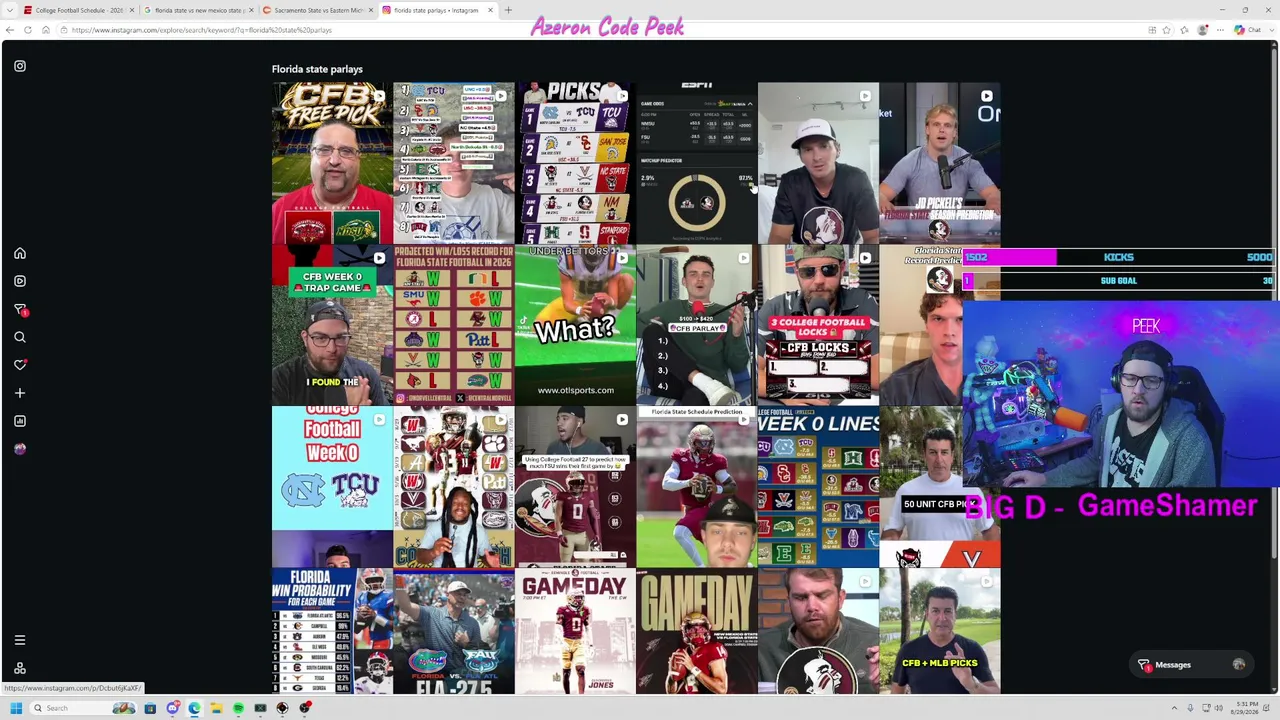
Task: Click the address bar URL field
Action: click(600, 30)
